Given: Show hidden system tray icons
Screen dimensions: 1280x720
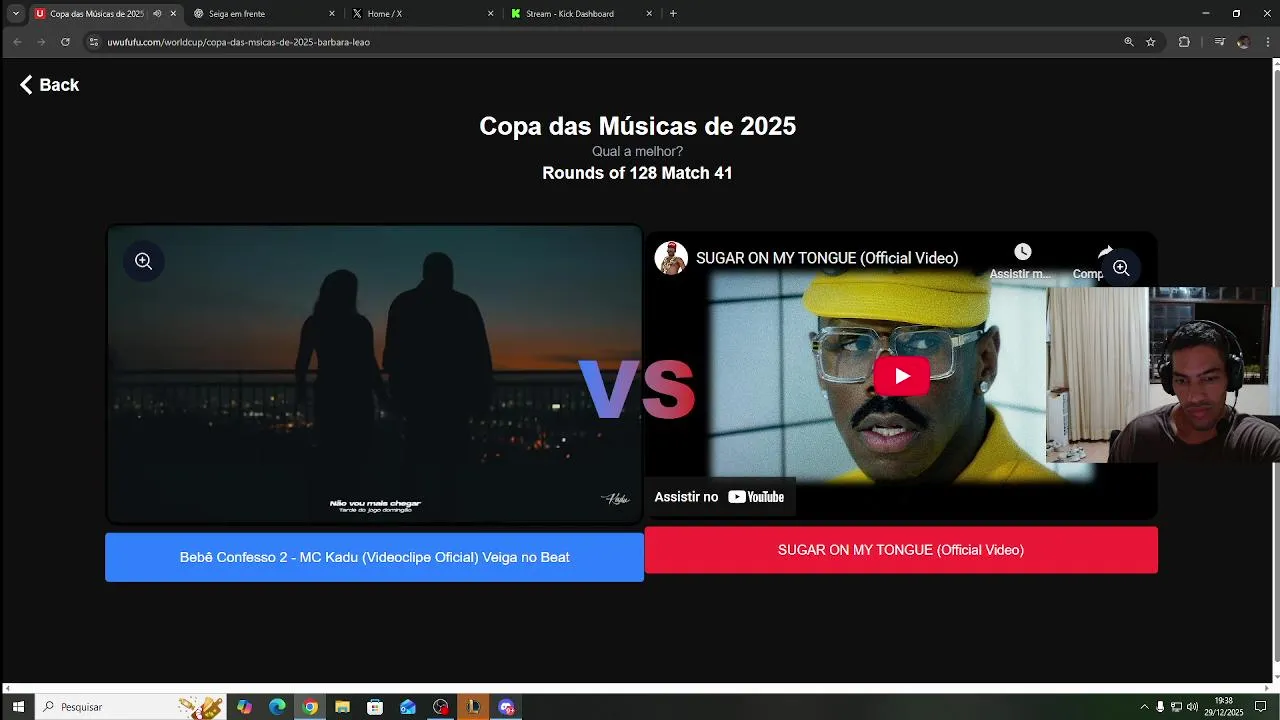Looking at the screenshot, I should (x=1144, y=707).
